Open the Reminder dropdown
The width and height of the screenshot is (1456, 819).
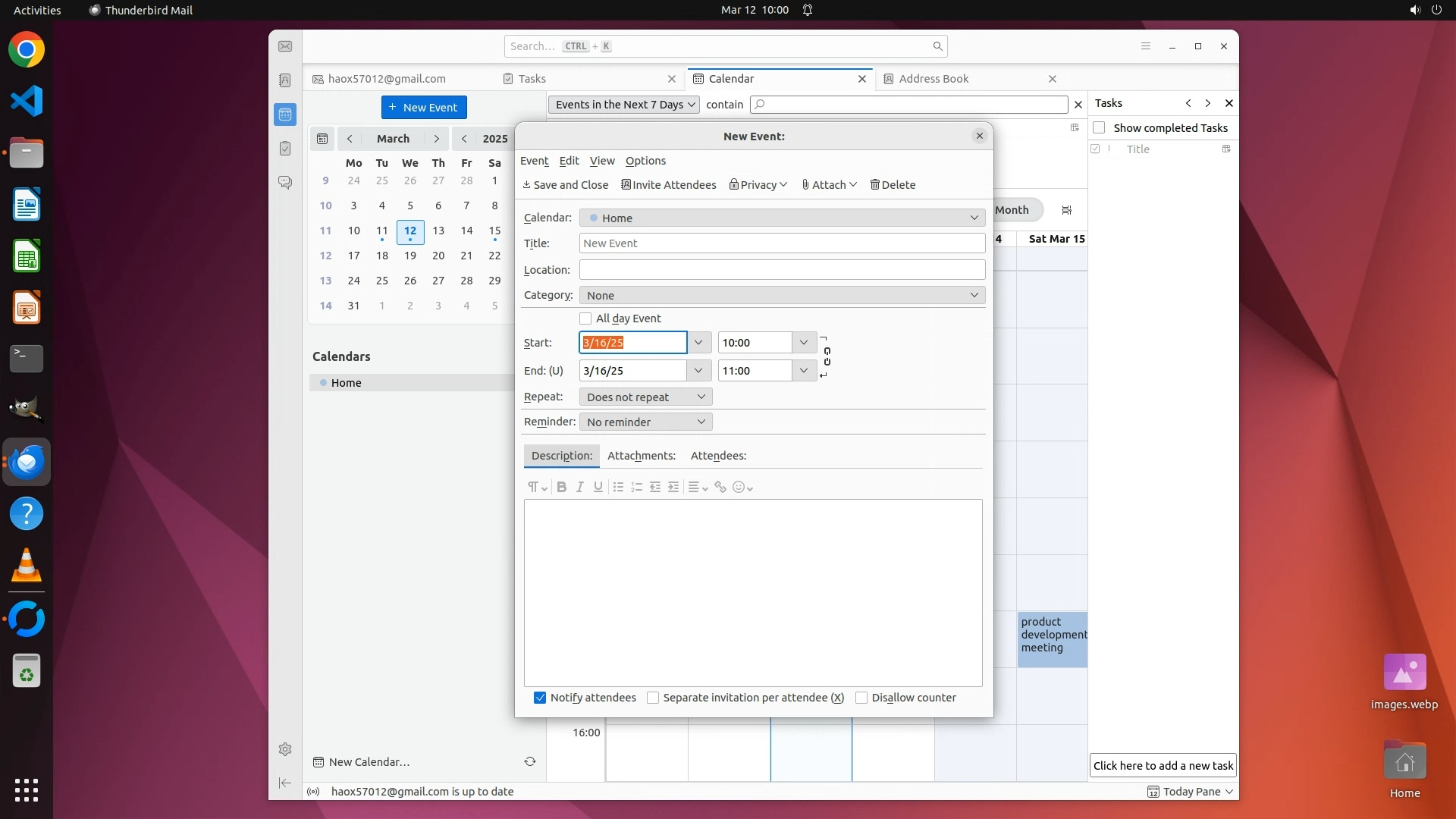[x=645, y=422]
